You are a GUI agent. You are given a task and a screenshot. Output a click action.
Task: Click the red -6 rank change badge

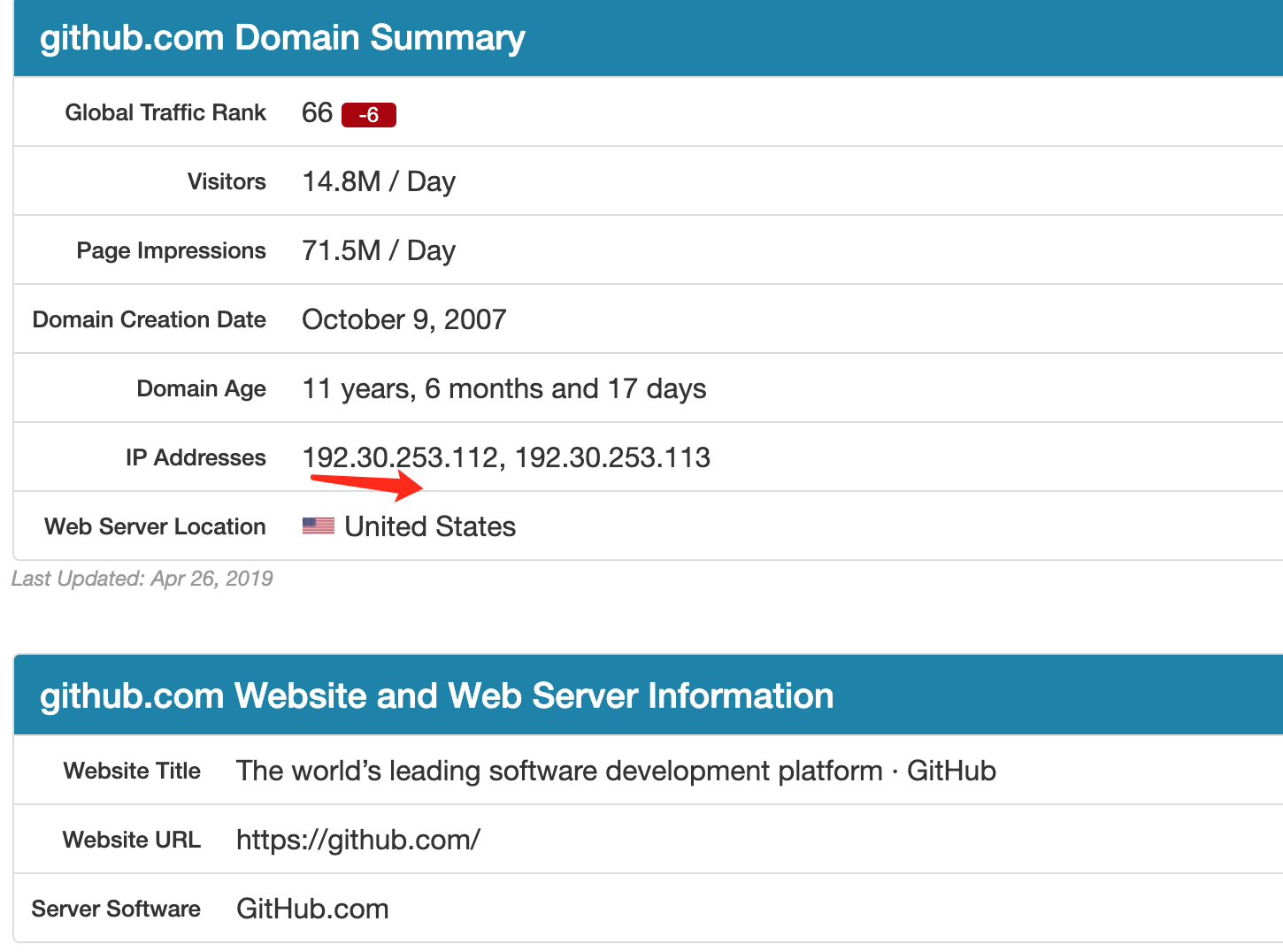(x=368, y=115)
